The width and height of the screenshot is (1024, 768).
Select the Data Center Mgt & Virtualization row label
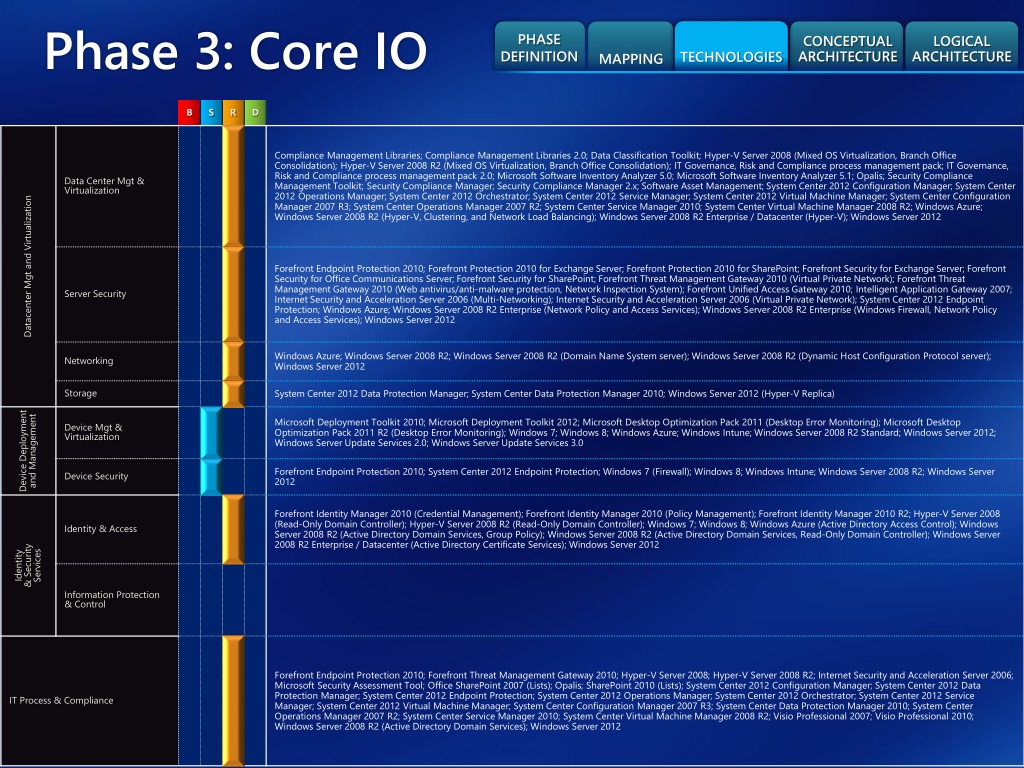pyautogui.click(x=104, y=185)
